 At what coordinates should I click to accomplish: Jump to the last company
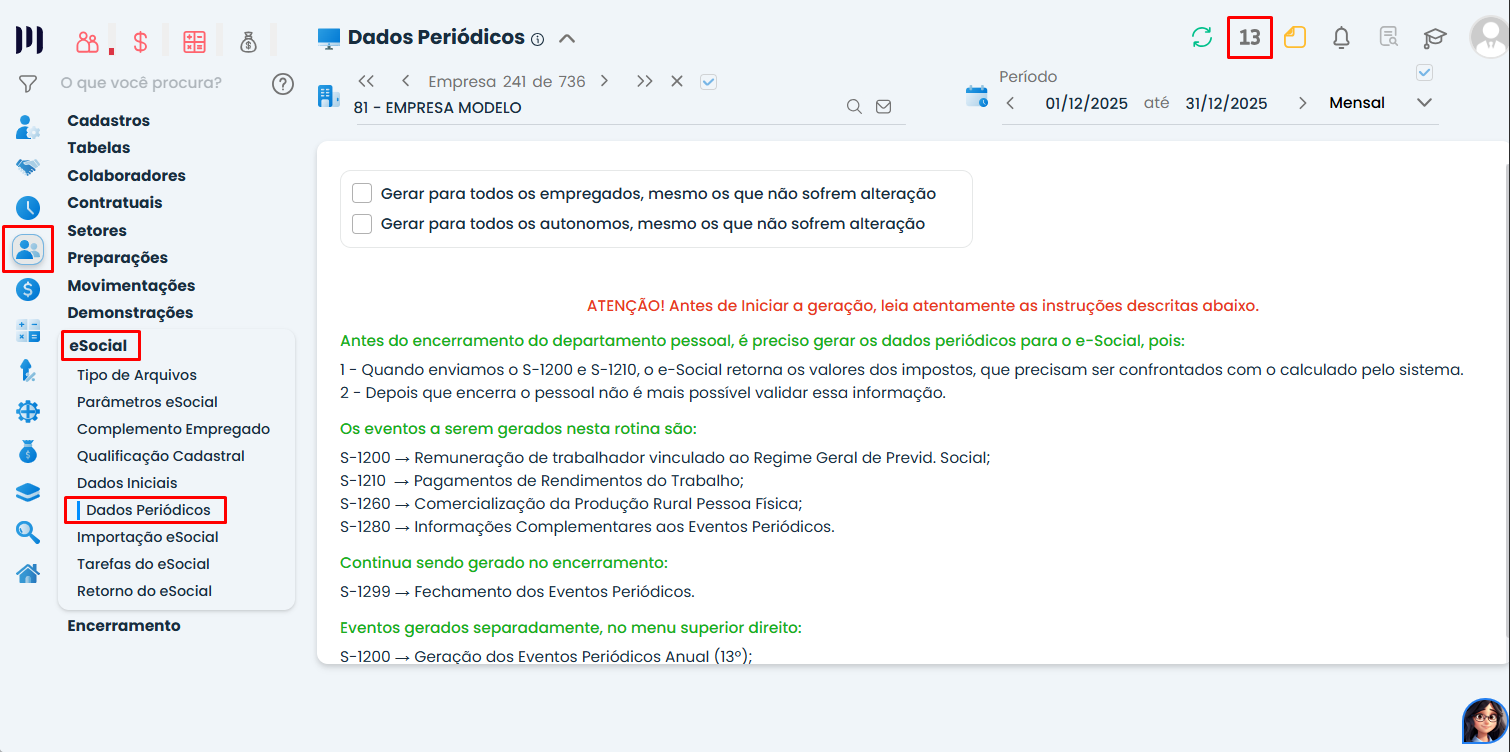click(x=644, y=81)
